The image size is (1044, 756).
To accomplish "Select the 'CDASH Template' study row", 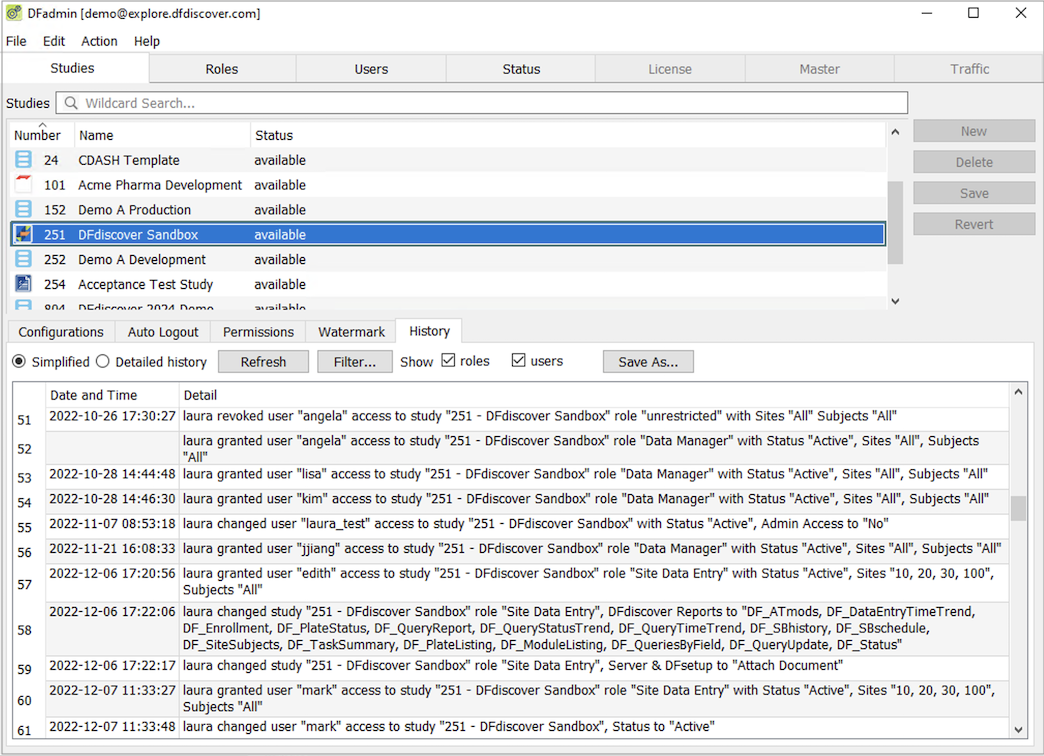I will pyautogui.click(x=448, y=160).
